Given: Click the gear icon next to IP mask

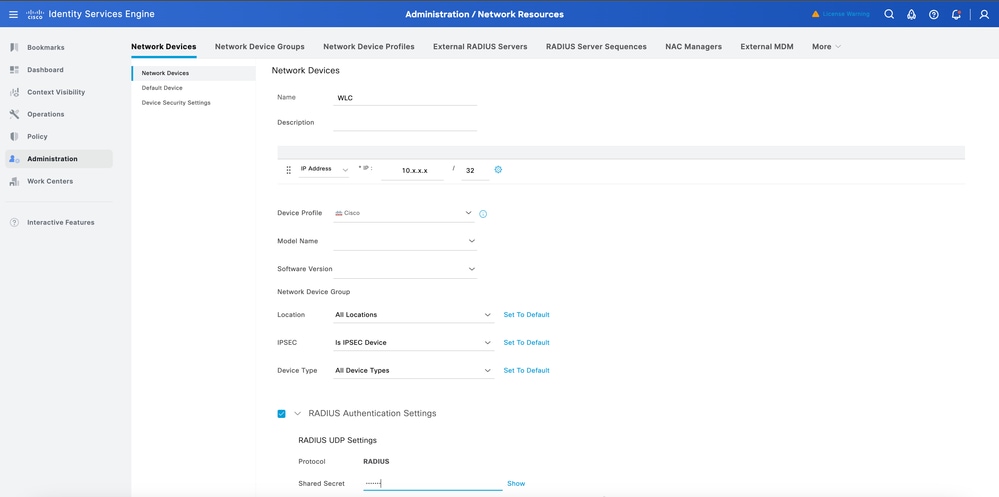Looking at the screenshot, I should 498,170.
